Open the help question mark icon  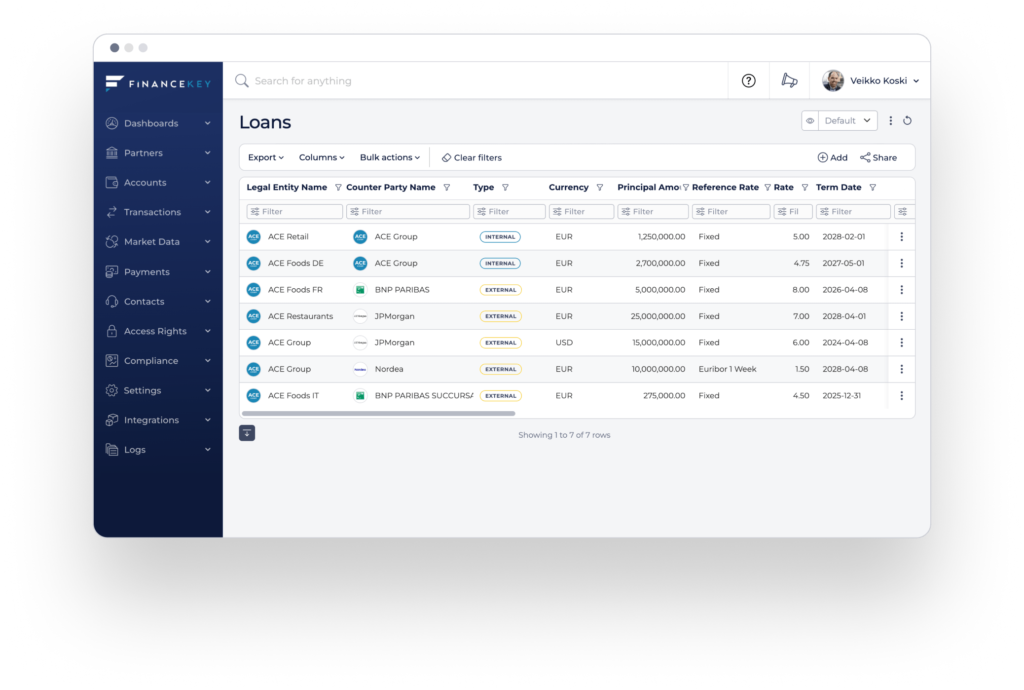(x=748, y=80)
